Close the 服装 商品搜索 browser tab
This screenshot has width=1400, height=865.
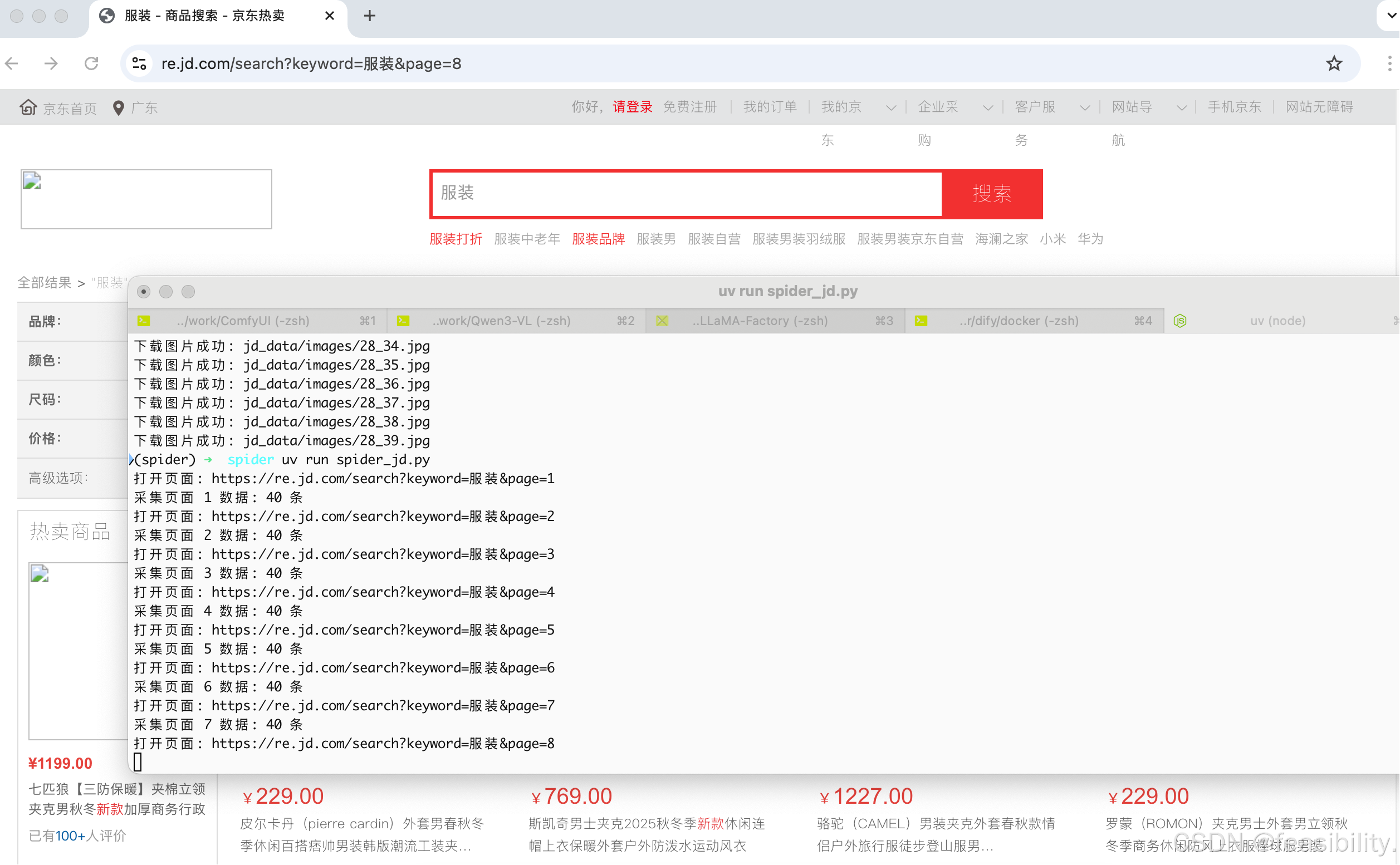[x=330, y=16]
